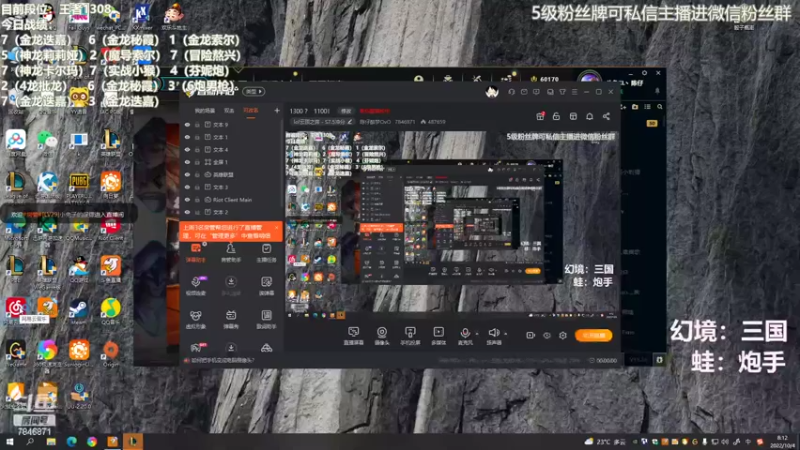
Task: Open the 虚拟形象 virtual avatar tool
Action: (x=195, y=320)
